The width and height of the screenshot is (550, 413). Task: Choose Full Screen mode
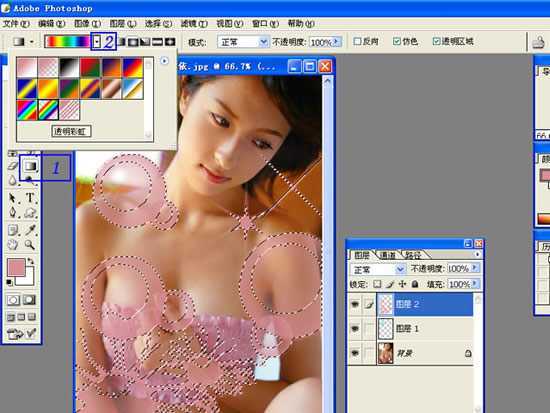pyautogui.click(x=32, y=317)
